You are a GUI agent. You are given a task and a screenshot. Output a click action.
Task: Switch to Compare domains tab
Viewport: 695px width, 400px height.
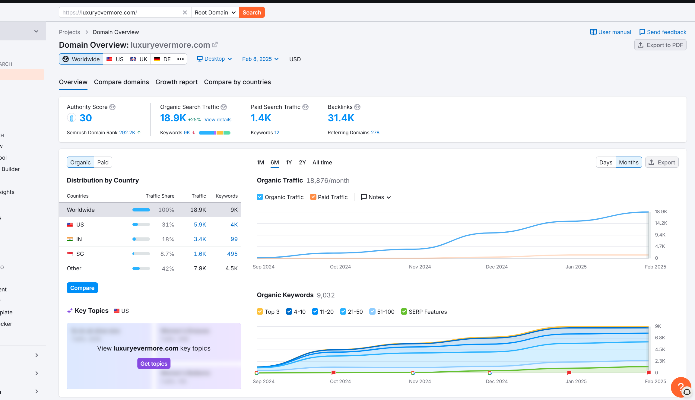pyautogui.click(x=121, y=82)
